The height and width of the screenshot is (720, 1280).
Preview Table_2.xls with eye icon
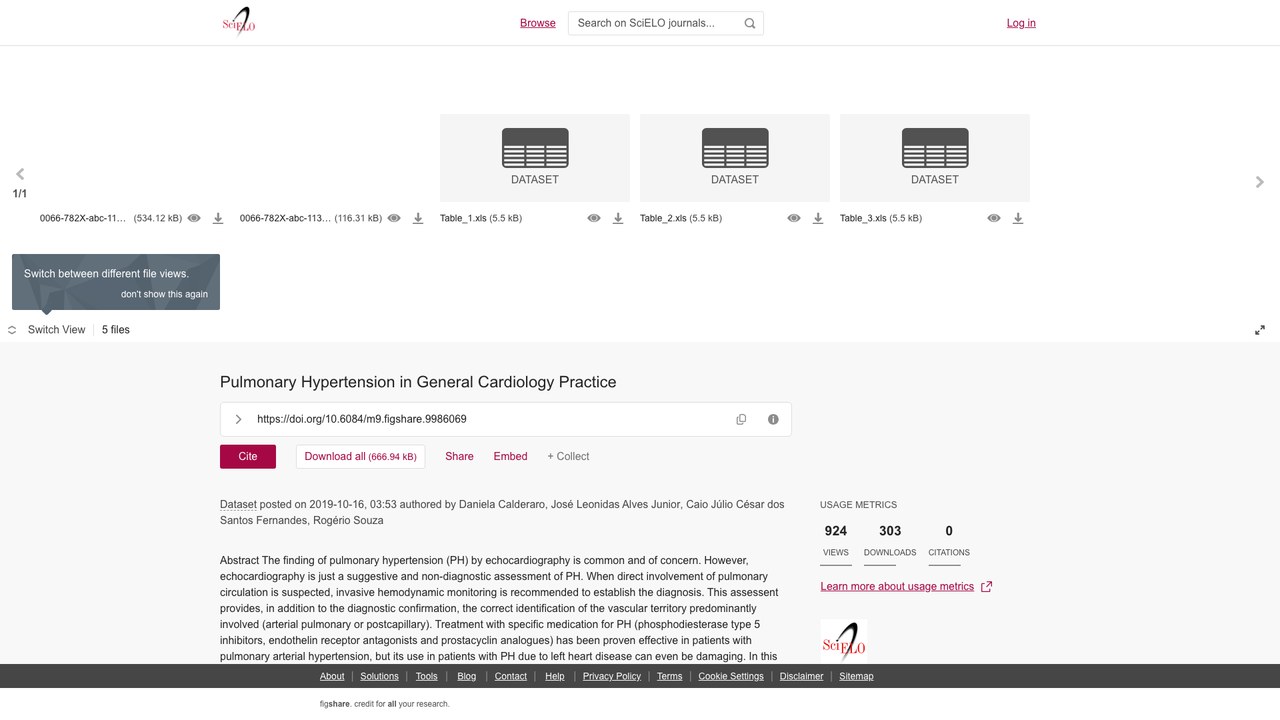[x=794, y=218]
